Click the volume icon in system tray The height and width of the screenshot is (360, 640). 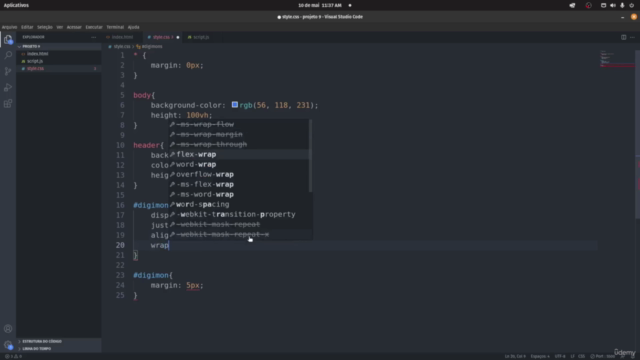pyautogui.click(x=613, y=5)
